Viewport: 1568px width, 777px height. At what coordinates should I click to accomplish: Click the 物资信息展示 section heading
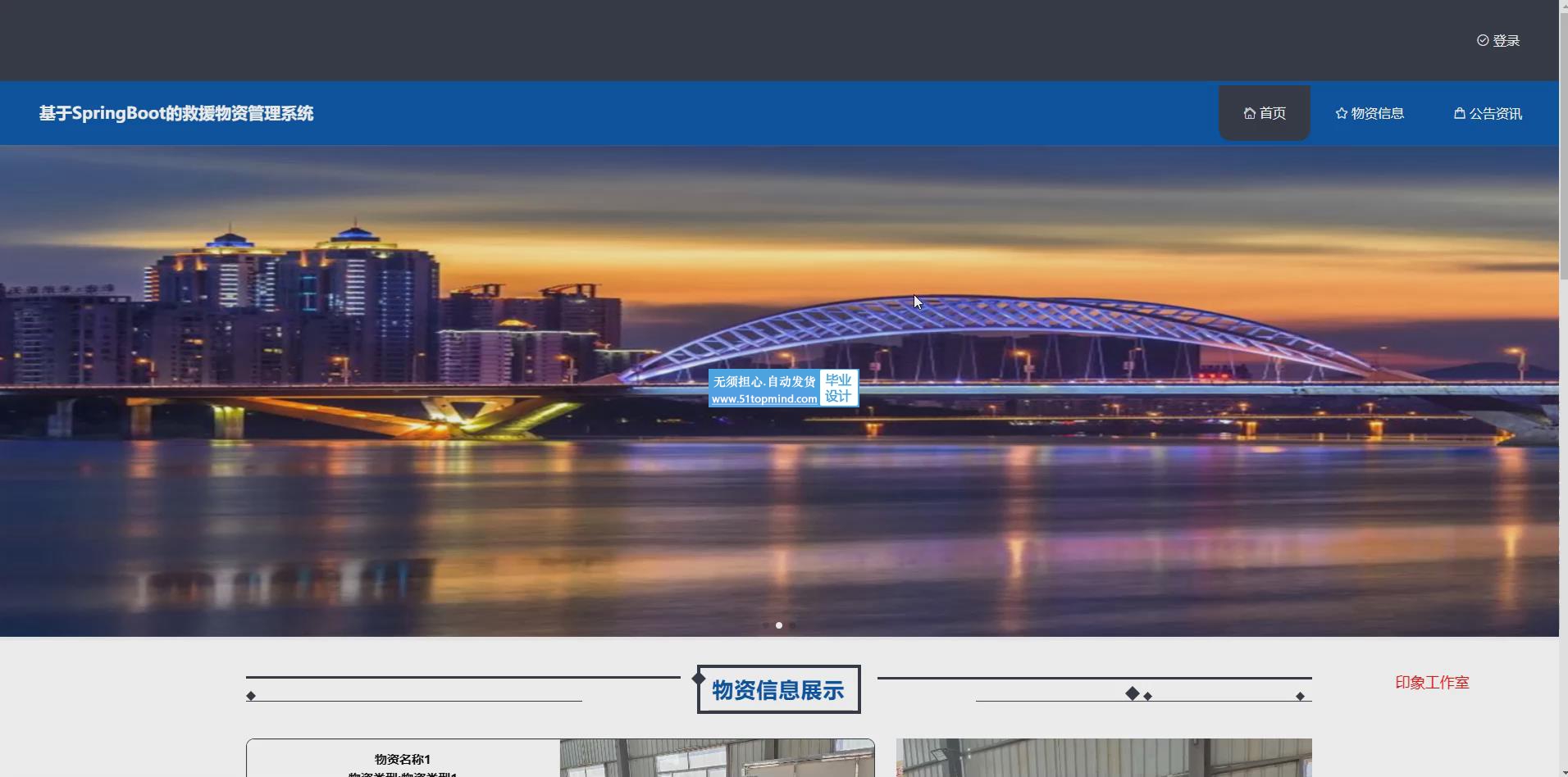(778, 690)
